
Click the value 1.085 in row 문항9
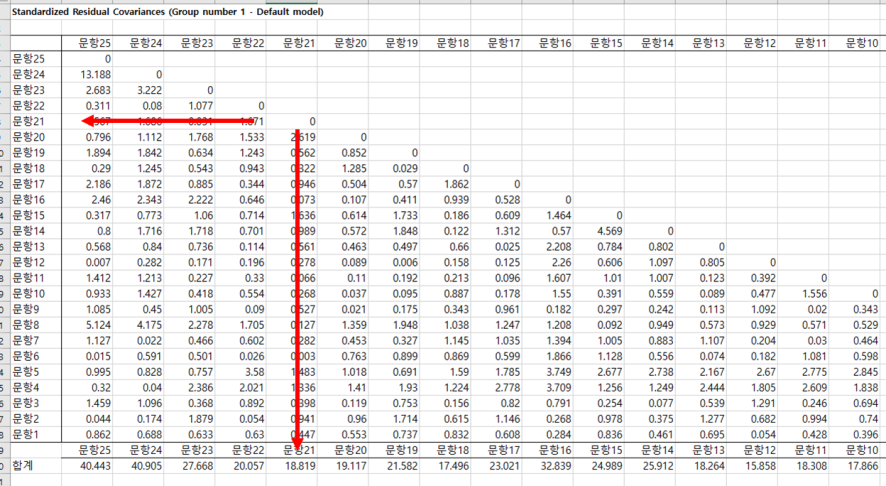point(98,310)
